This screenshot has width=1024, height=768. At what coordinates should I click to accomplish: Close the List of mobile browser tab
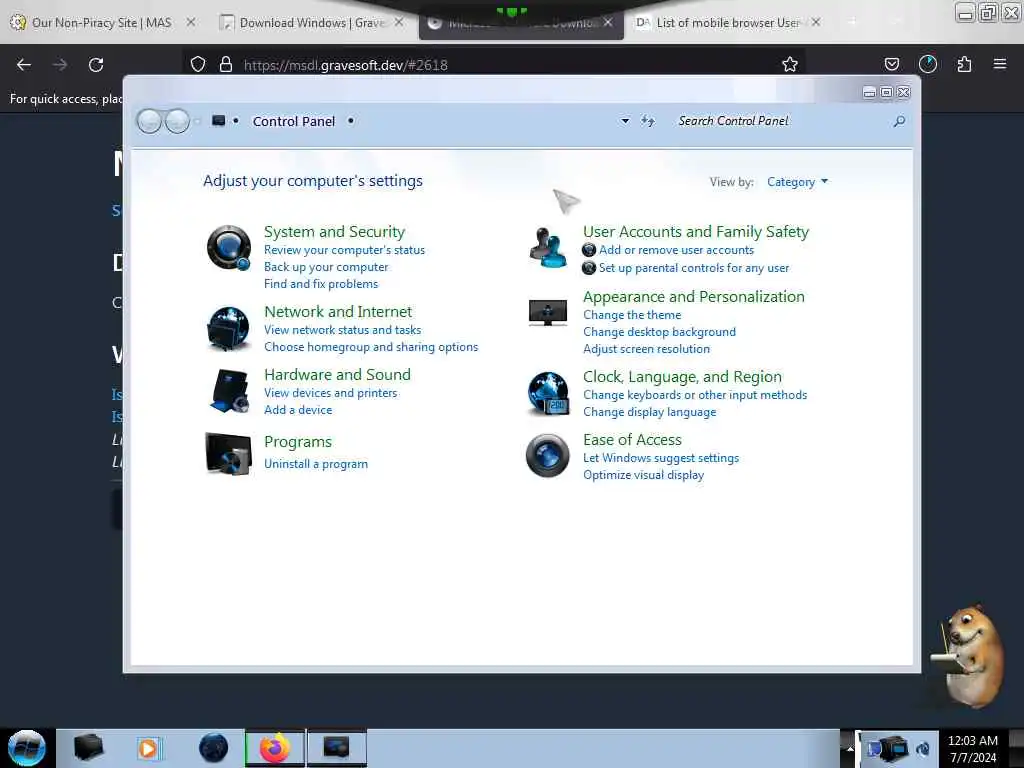pos(816,22)
